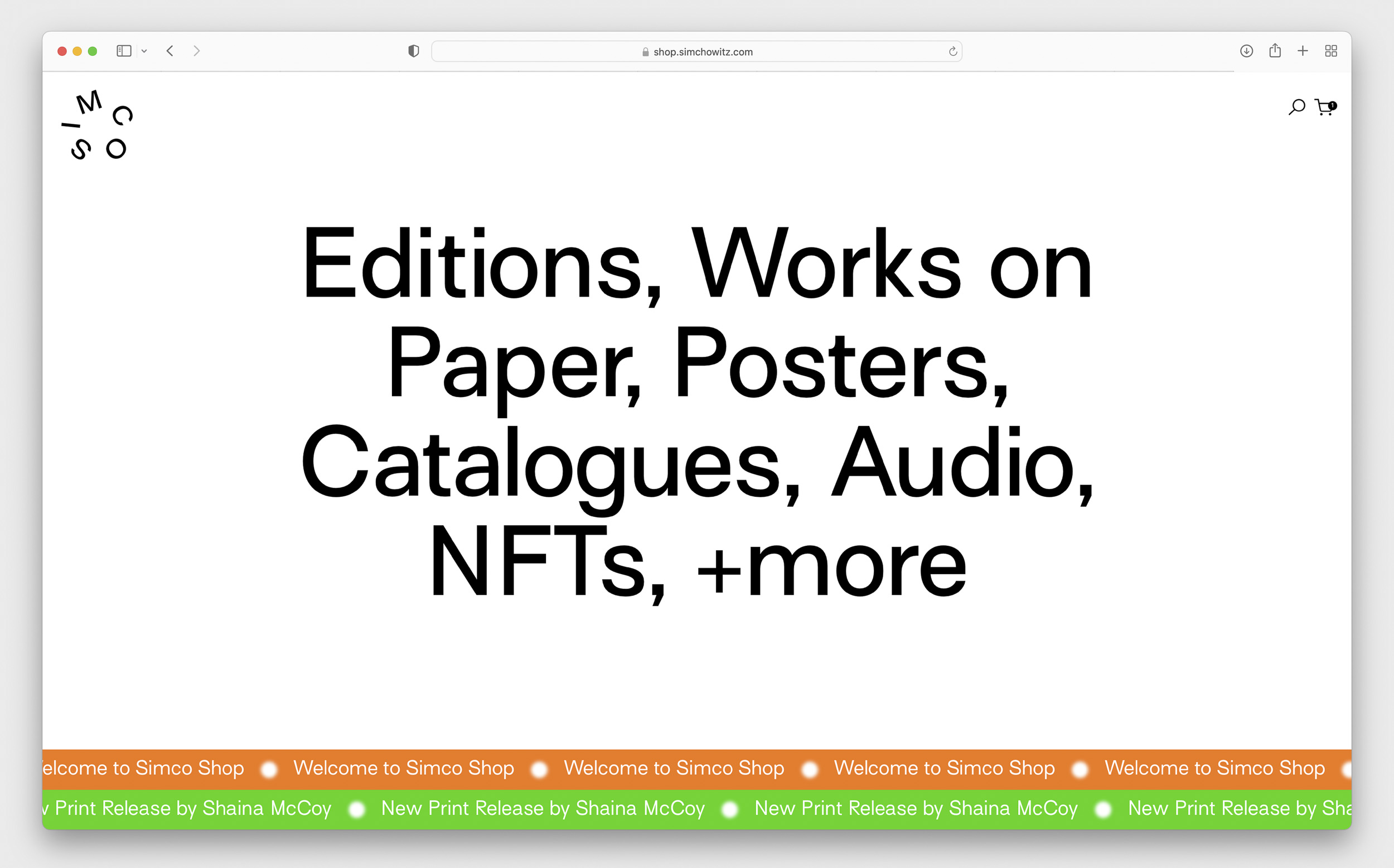Open the shopping cart icon

pyautogui.click(x=1324, y=108)
